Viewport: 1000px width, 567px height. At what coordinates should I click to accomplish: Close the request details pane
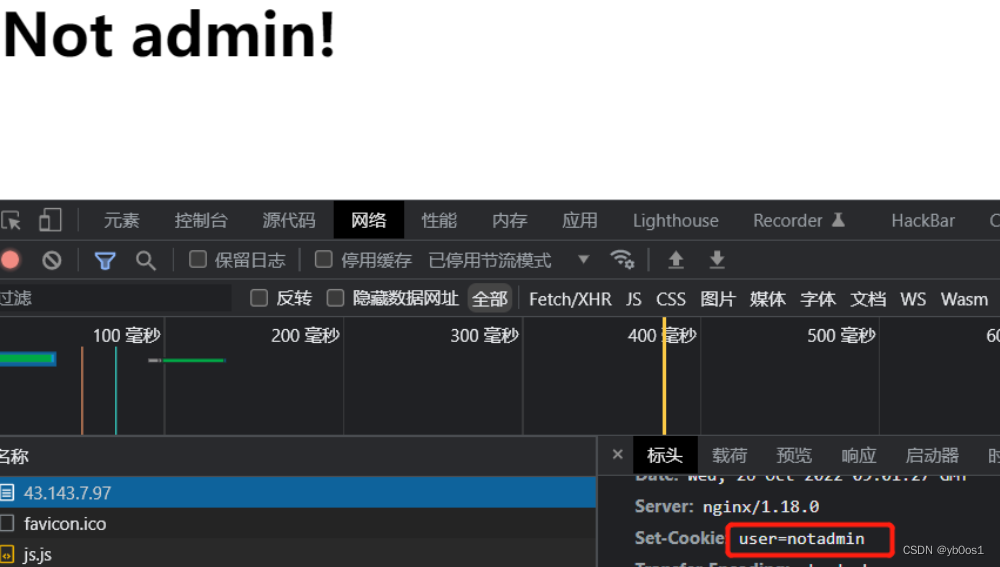[x=617, y=455]
